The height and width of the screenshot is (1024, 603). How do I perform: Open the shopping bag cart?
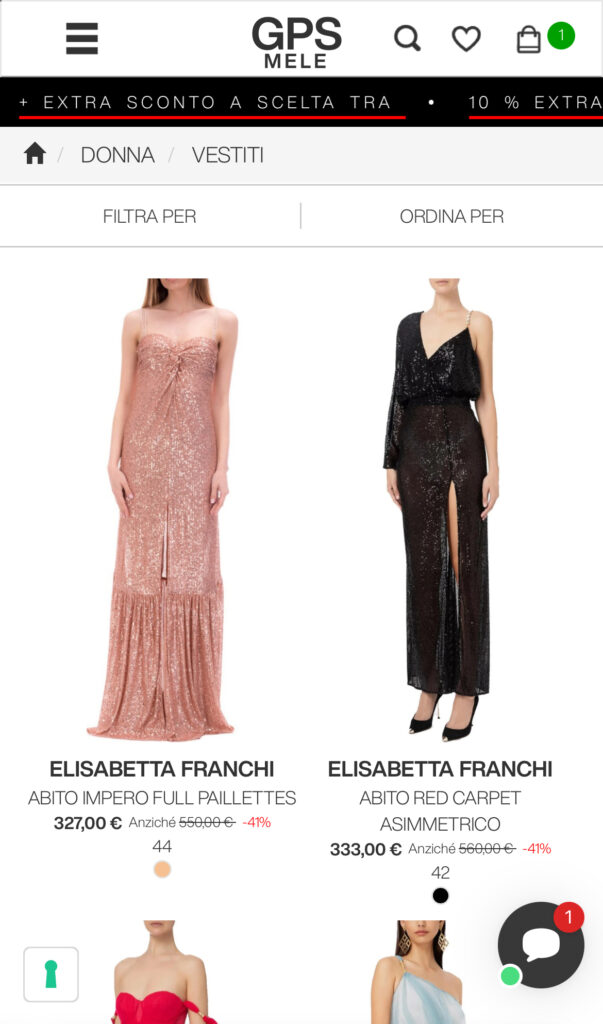[528, 39]
